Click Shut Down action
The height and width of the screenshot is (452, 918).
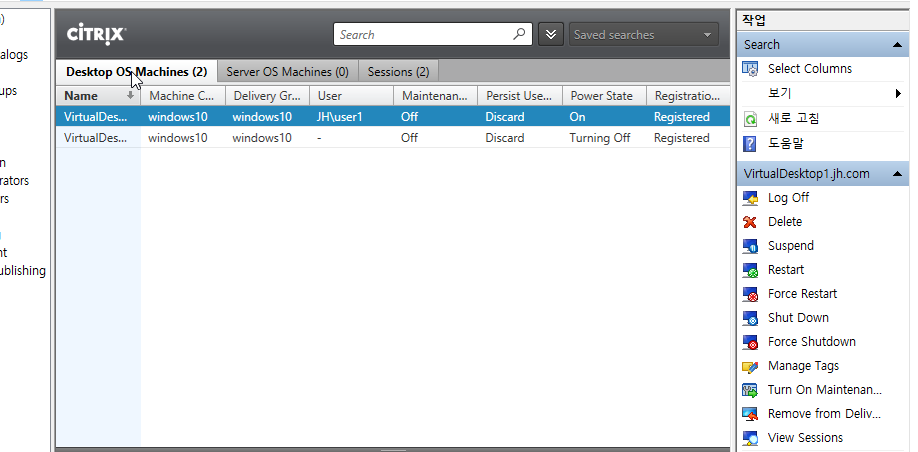(798, 318)
